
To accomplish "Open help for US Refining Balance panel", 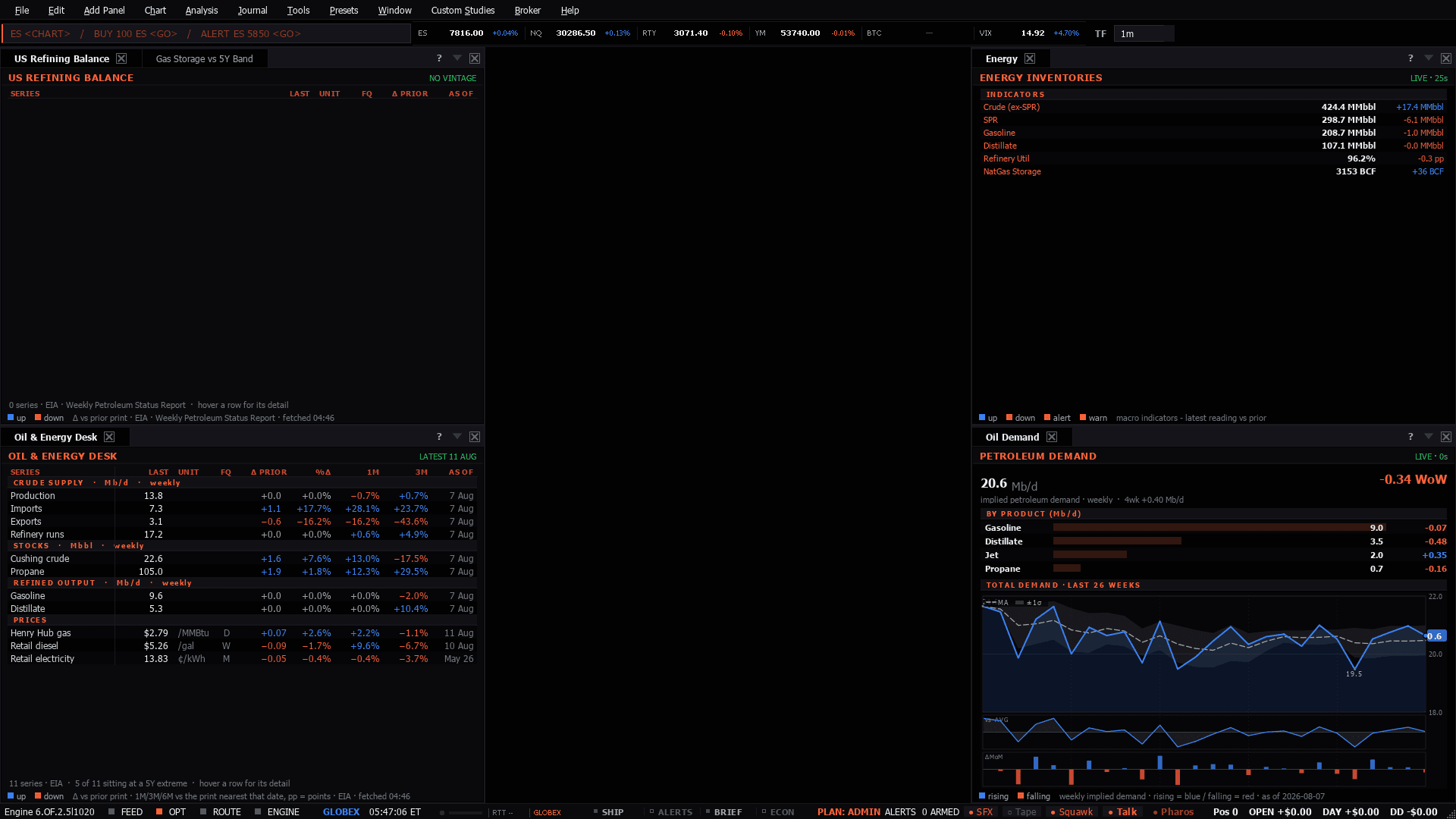I will click(439, 58).
